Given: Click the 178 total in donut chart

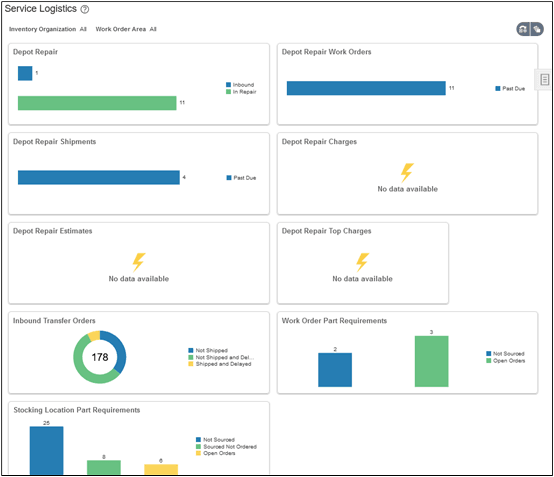Looking at the screenshot, I should click(100, 357).
